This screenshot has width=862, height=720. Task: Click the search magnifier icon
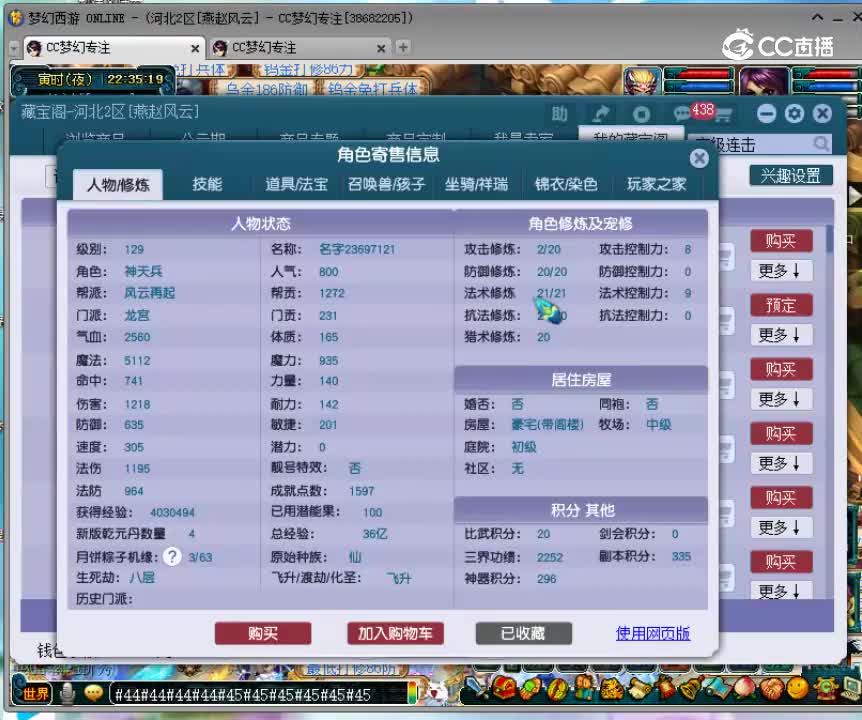(821, 144)
